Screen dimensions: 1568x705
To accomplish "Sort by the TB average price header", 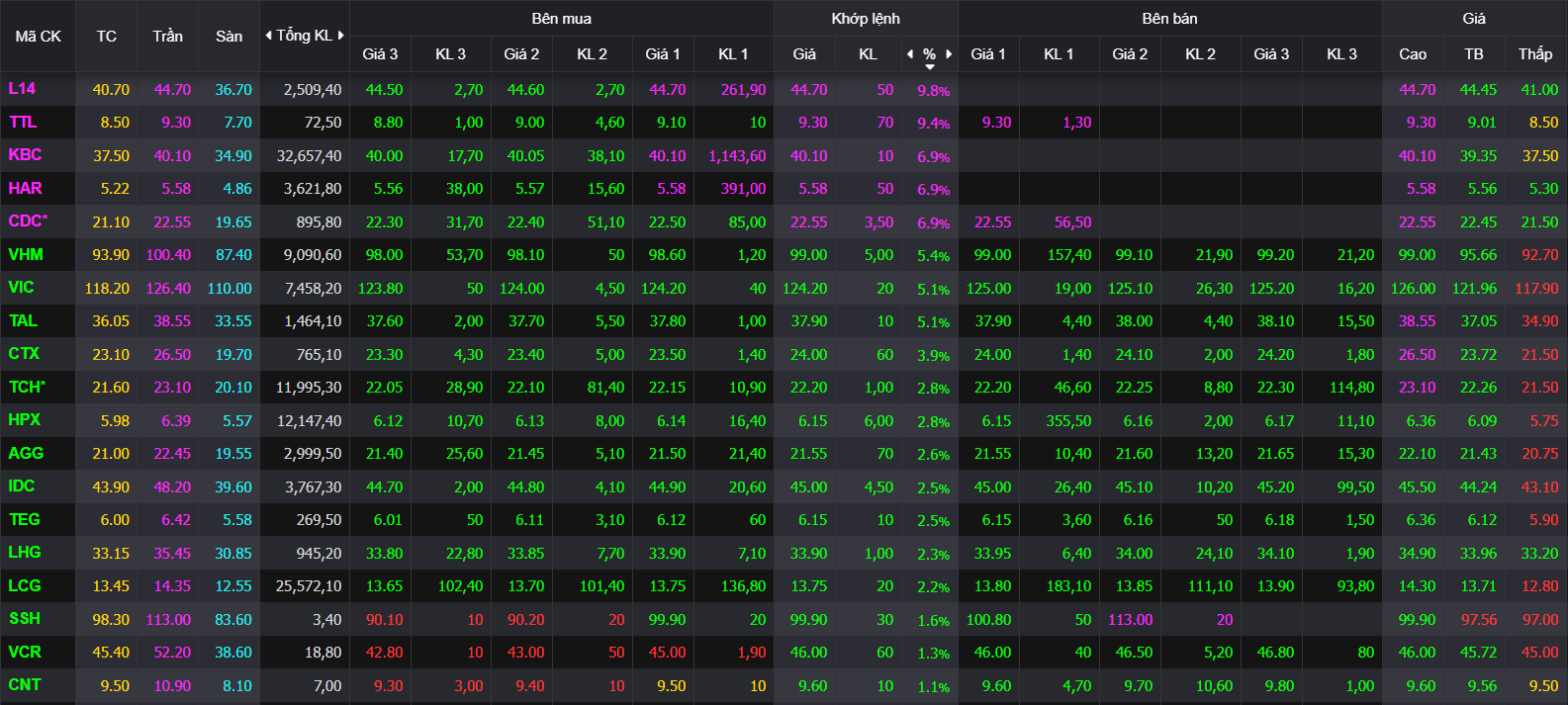I will coord(1474,54).
